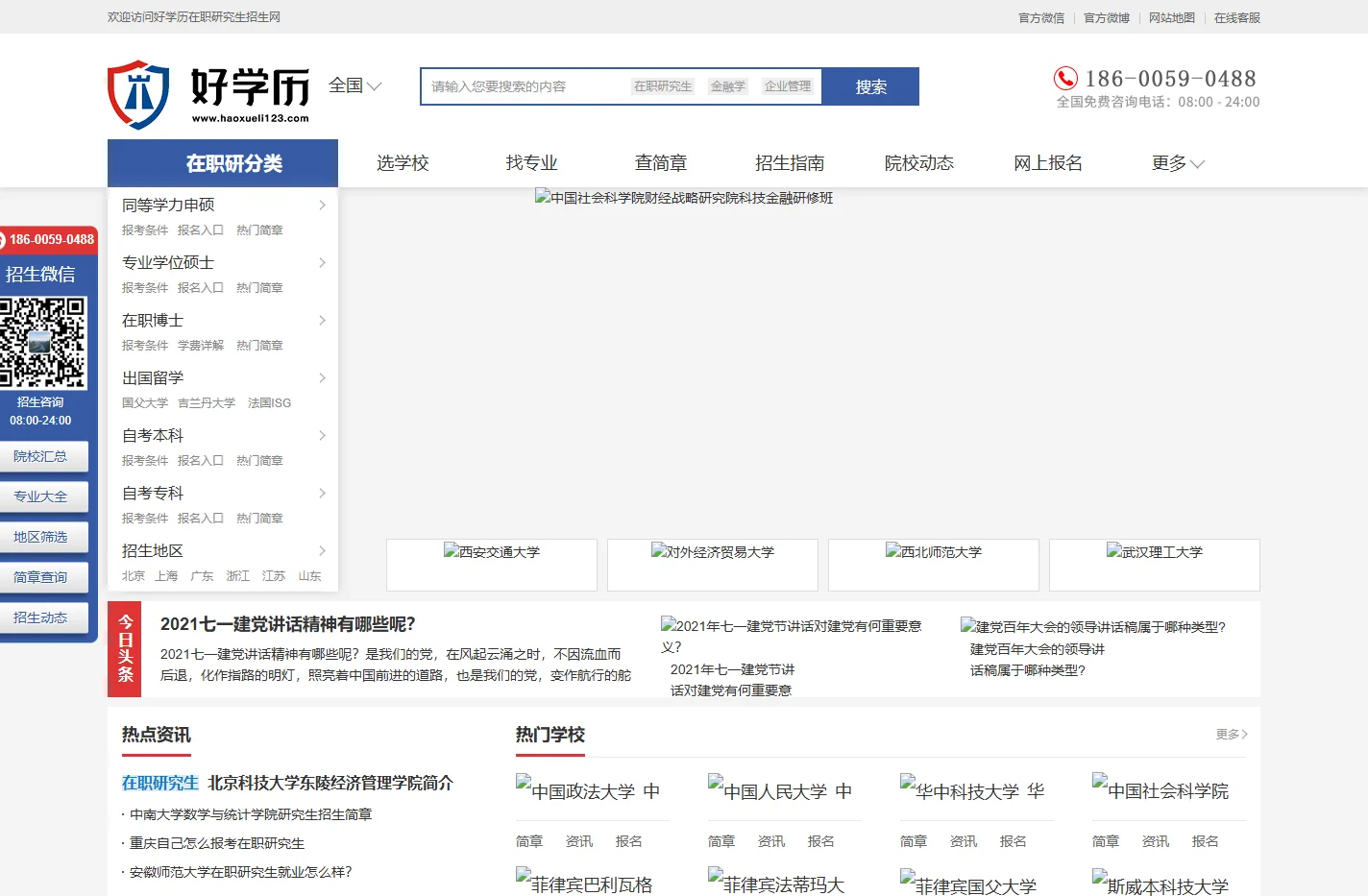Open the 在职研分类 menu header
The height and width of the screenshot is (896, 1368).
223,163
